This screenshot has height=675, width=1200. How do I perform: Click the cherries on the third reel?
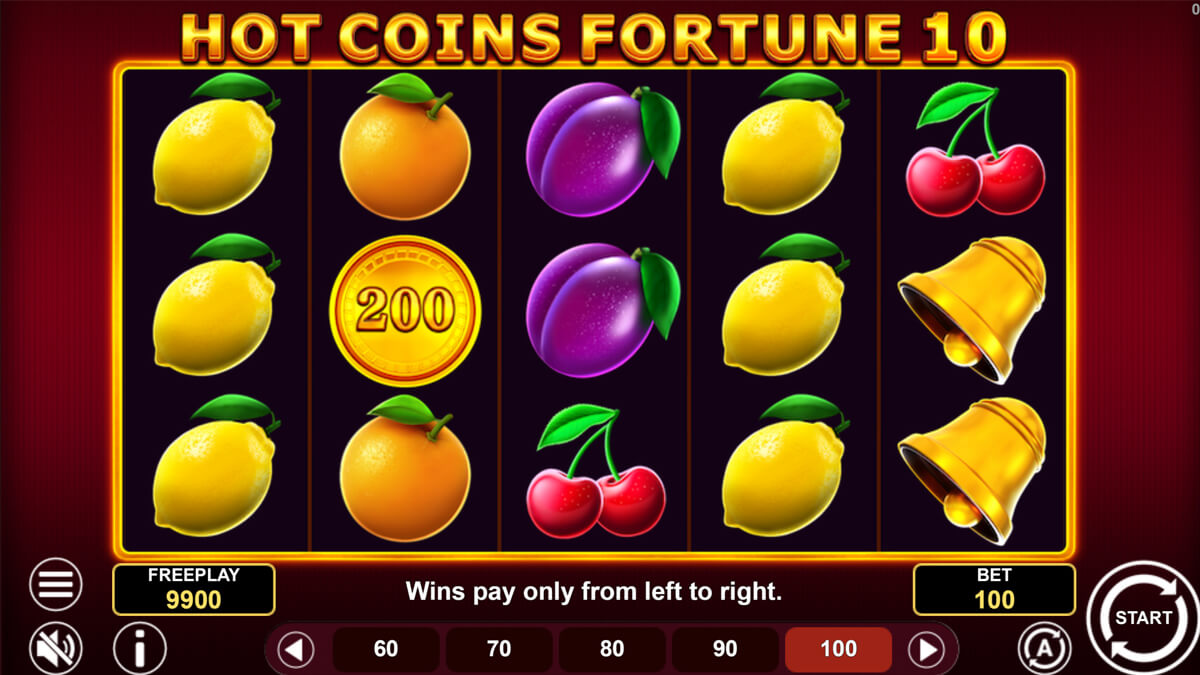596,470
